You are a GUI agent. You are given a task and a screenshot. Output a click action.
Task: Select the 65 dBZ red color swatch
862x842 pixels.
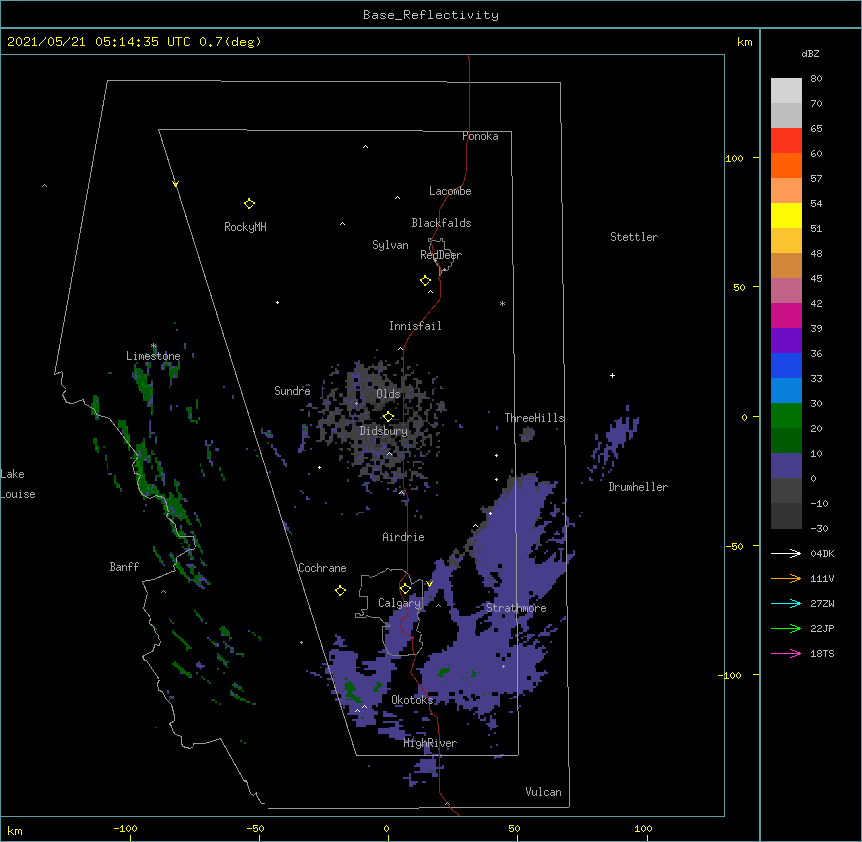click(x=786, y=141)
